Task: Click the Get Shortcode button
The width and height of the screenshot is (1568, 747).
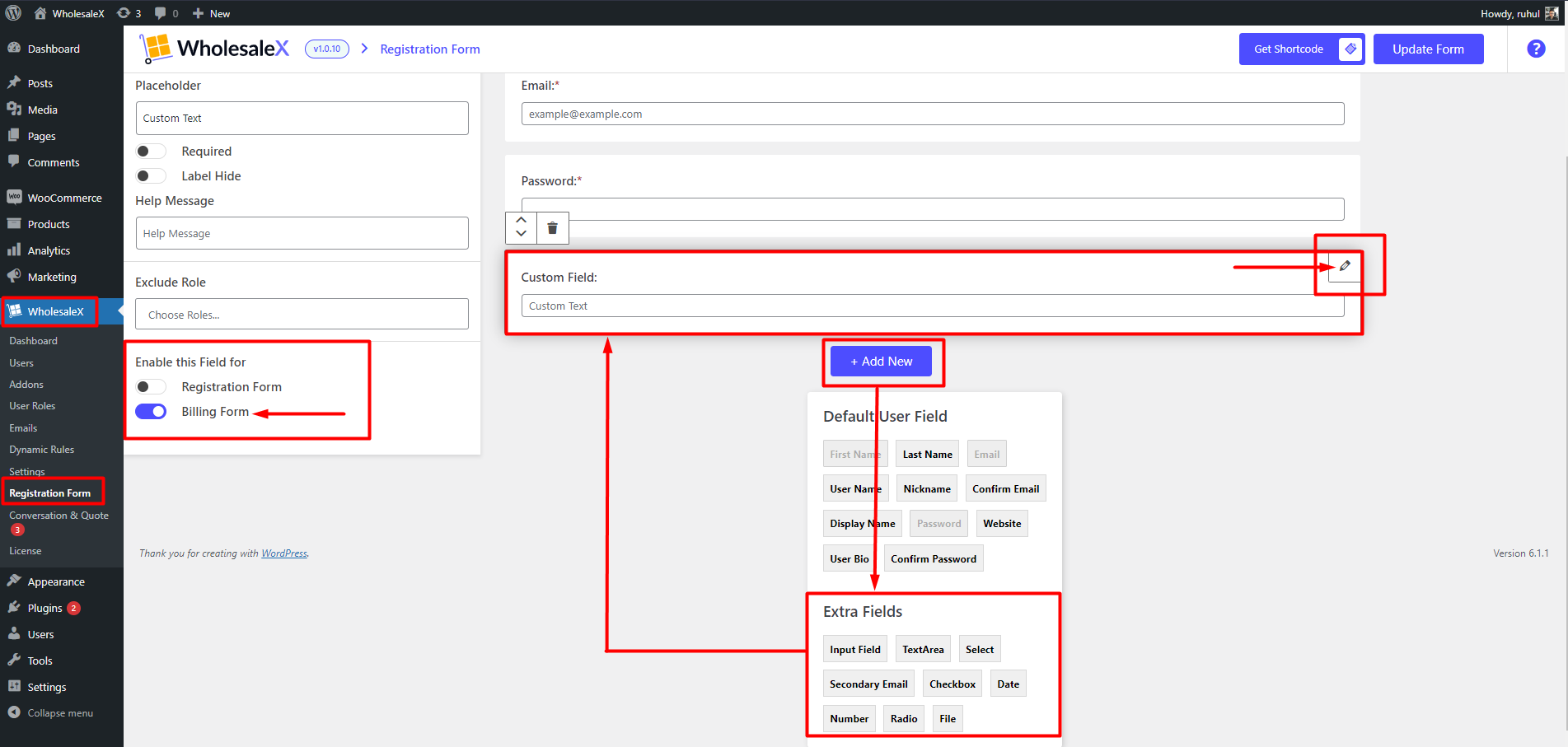Action: click(1302, 49)
